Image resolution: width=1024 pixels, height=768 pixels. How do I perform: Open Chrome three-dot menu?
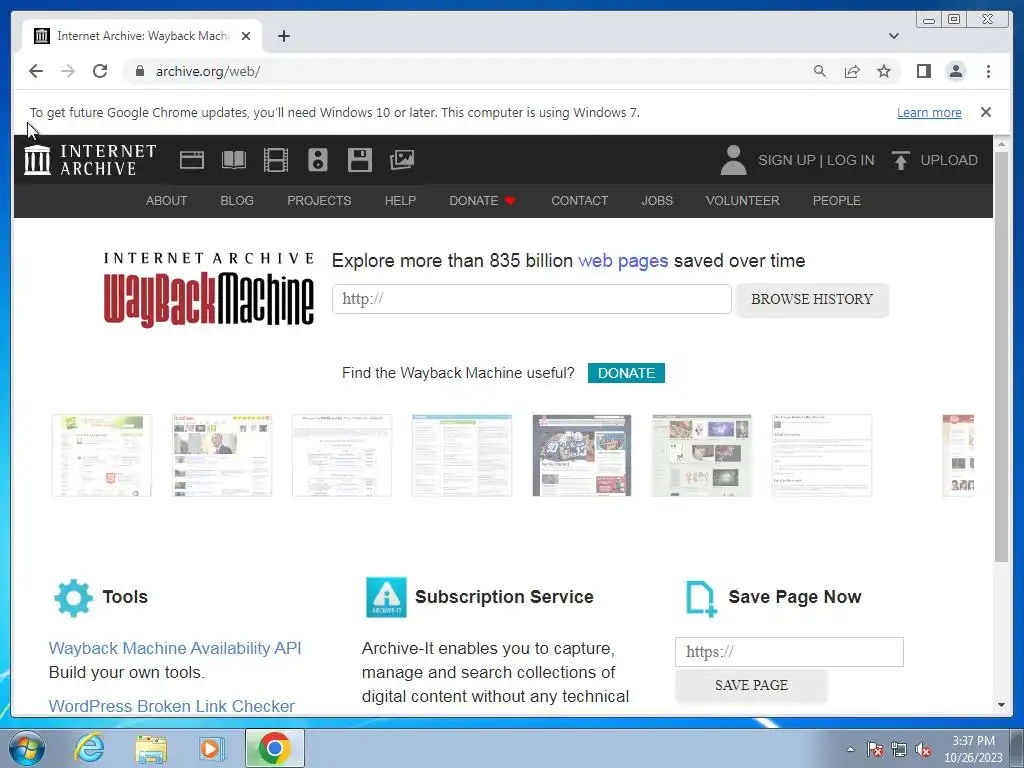(988, 71)
